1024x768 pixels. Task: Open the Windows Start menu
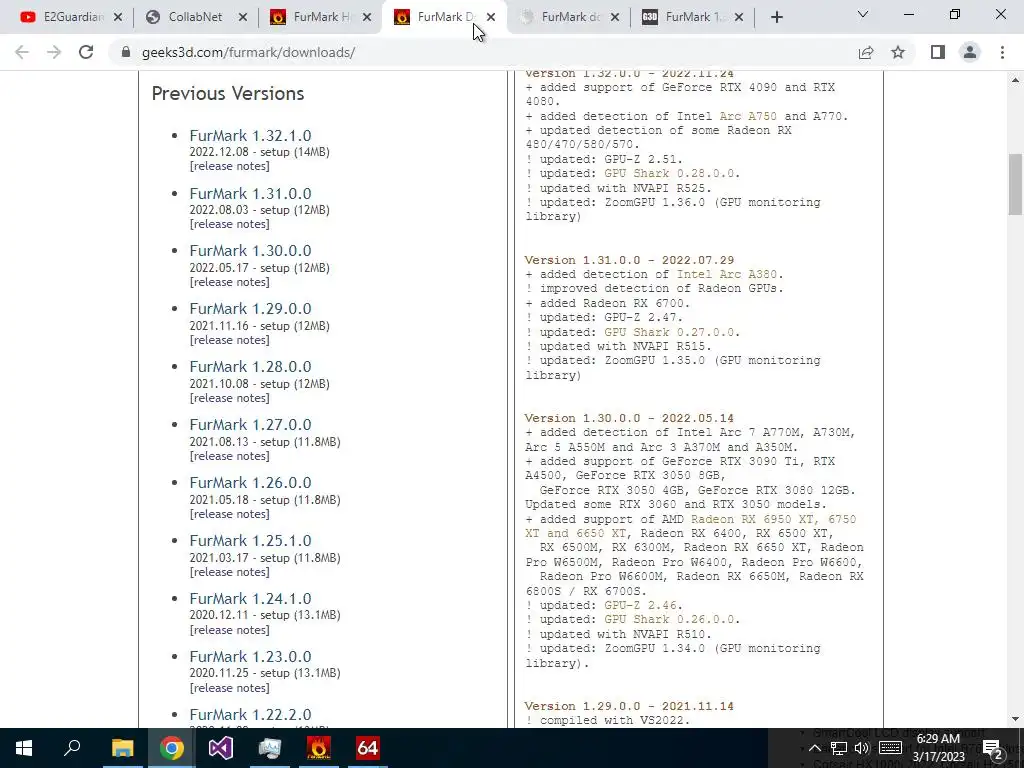click(x=24, y=748)
